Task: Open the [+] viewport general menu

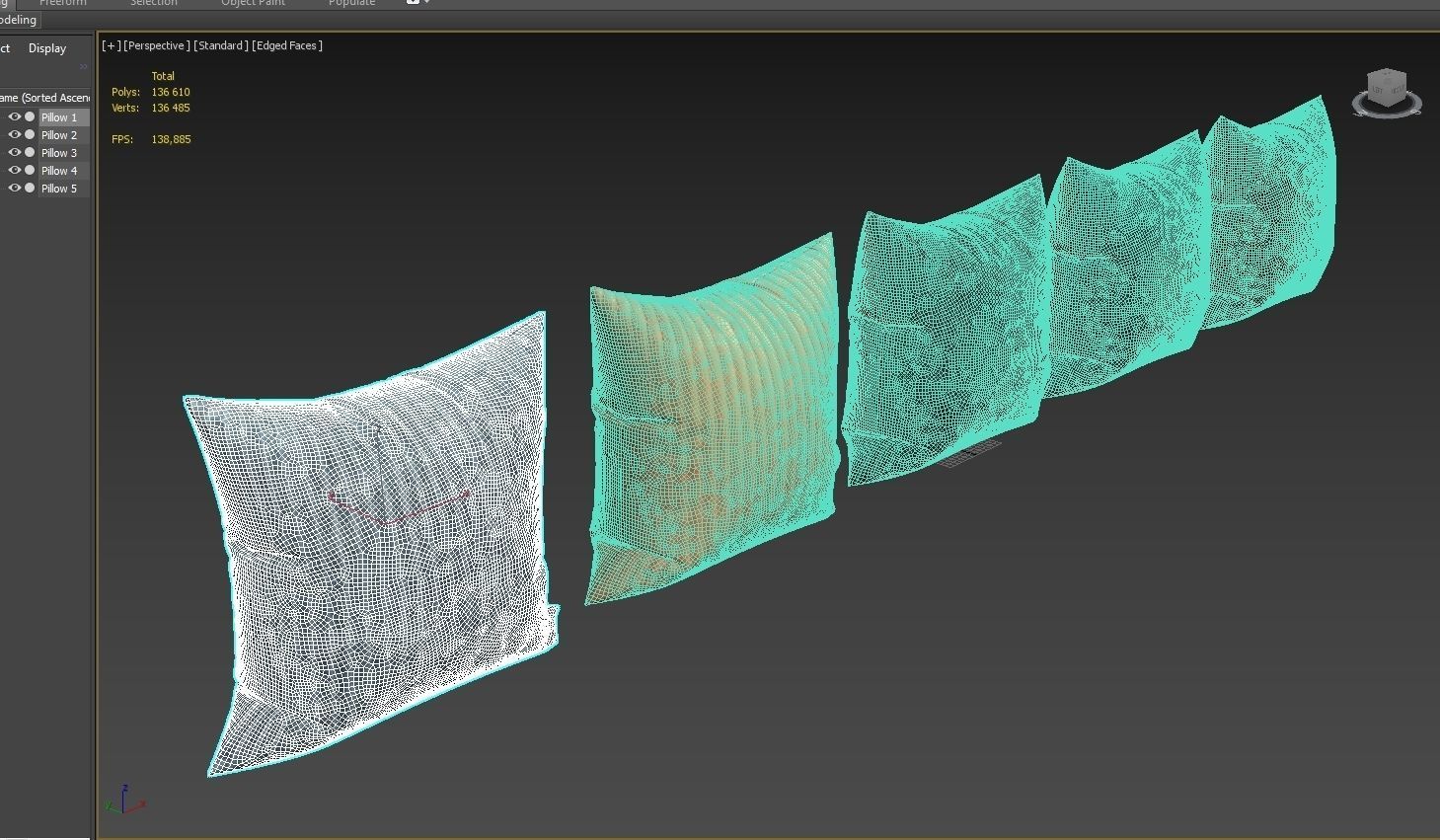Action: [112, 45]
